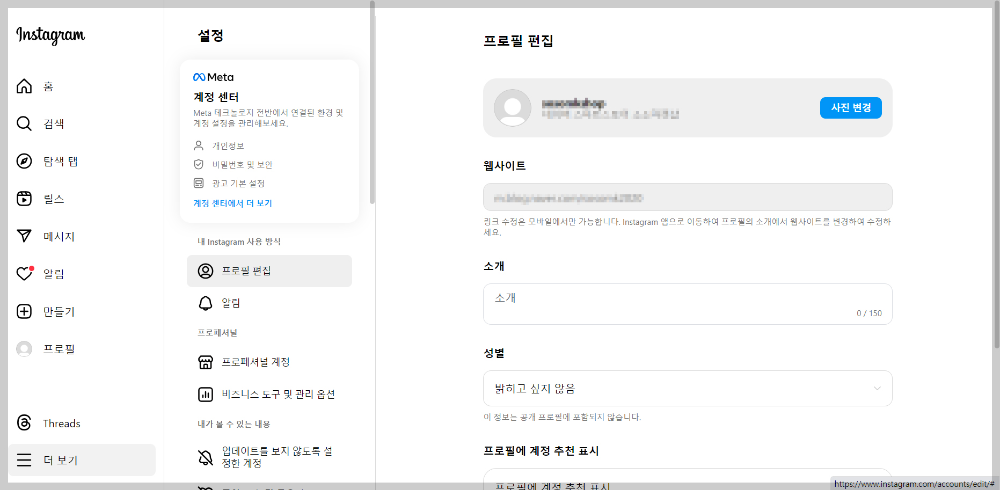Click the 프로페셔널 section label

click(x=217, y=333)
